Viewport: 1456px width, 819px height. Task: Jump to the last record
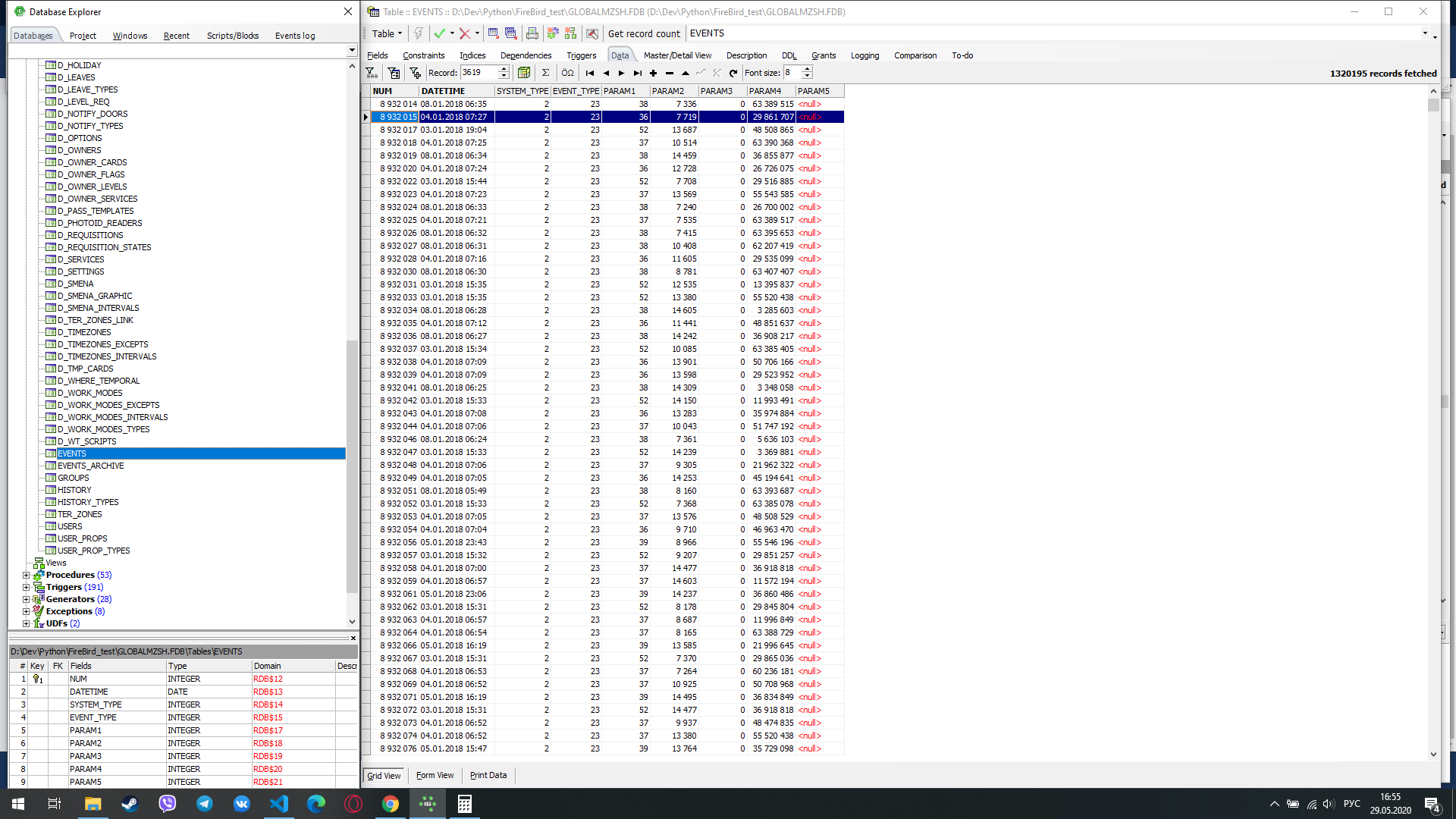coord(638,73)
